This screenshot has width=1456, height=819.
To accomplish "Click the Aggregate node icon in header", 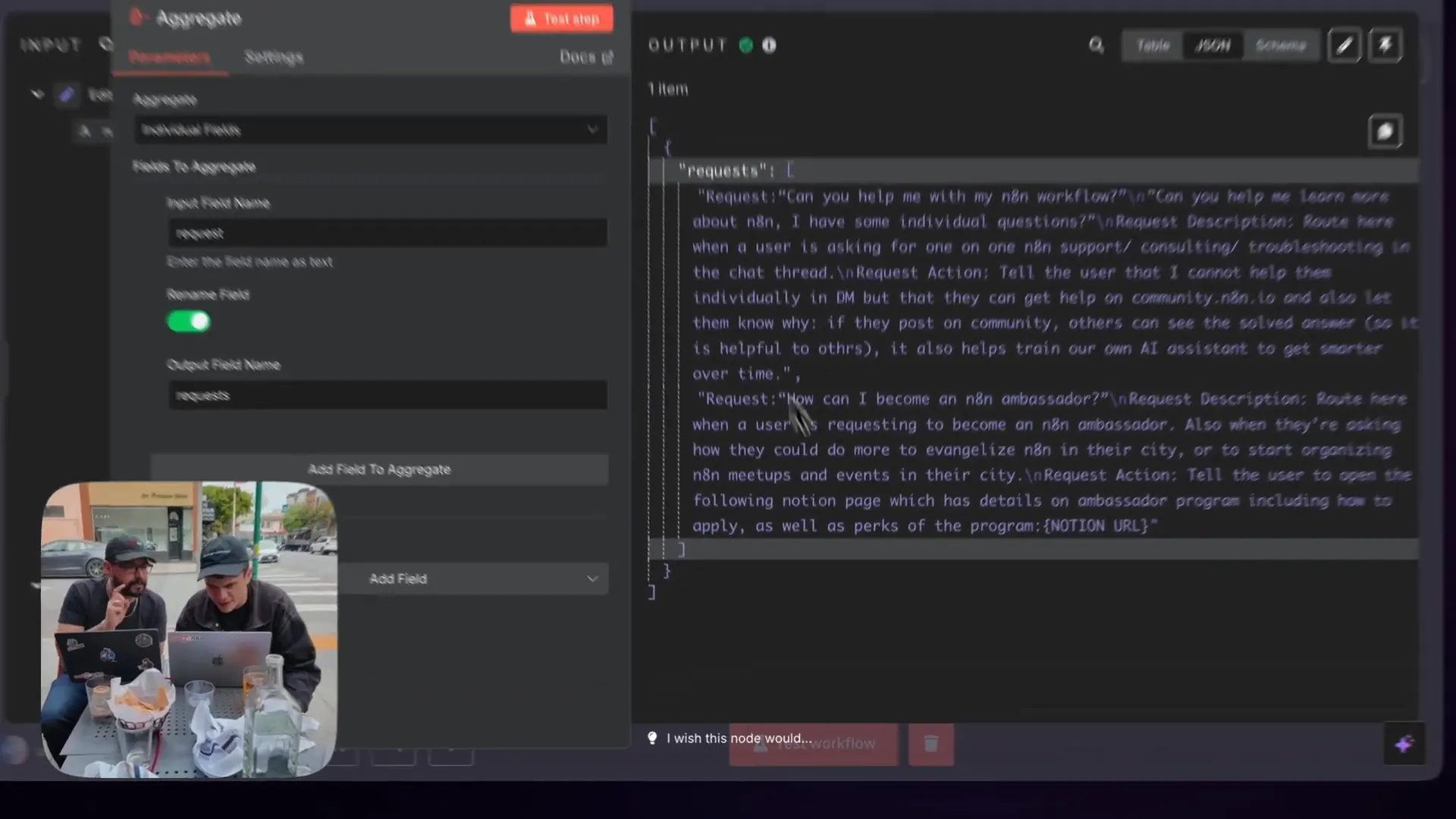I will tap(137, 17).
